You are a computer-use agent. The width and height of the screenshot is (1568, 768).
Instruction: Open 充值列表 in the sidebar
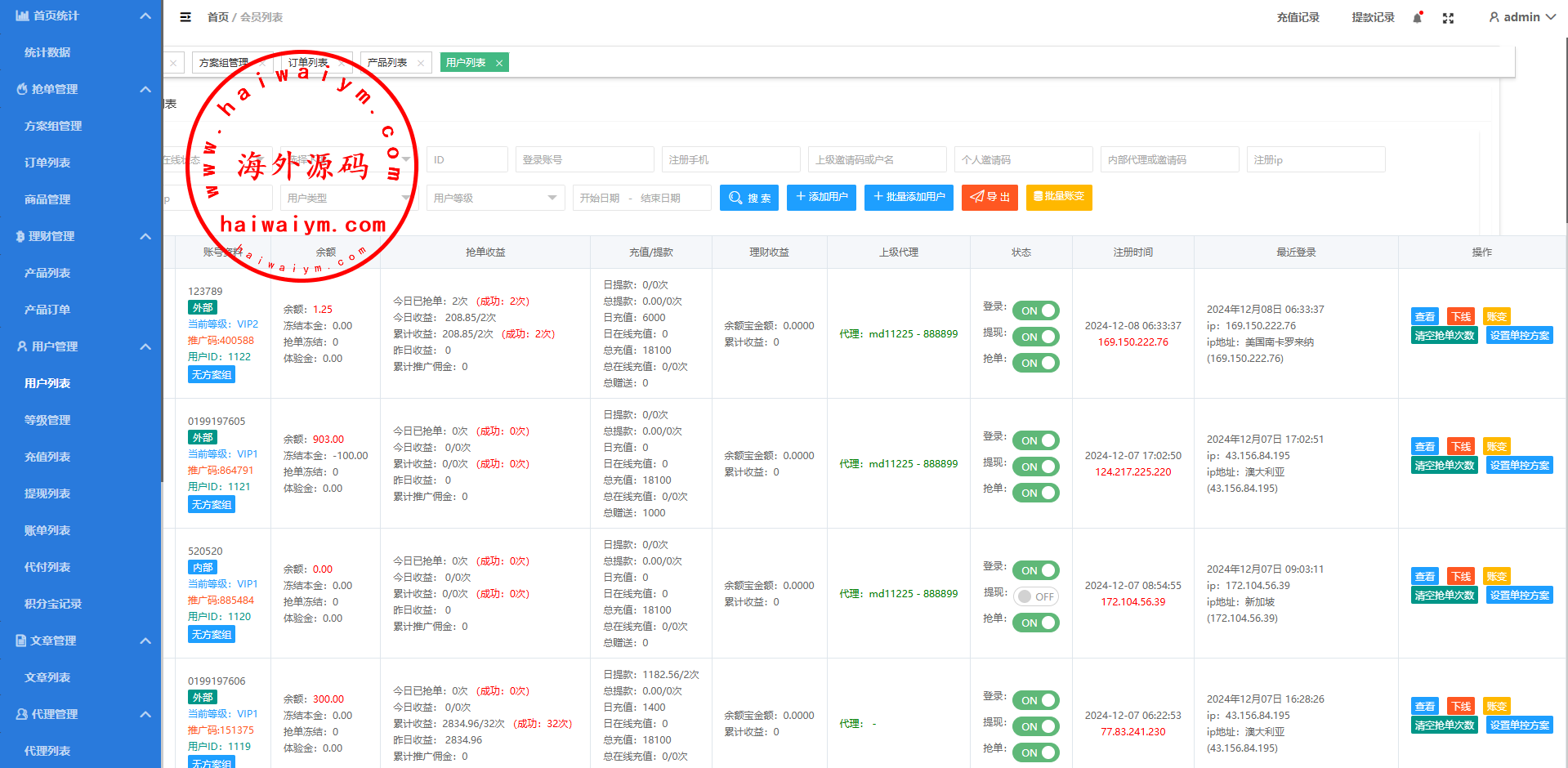click(47, 457)
